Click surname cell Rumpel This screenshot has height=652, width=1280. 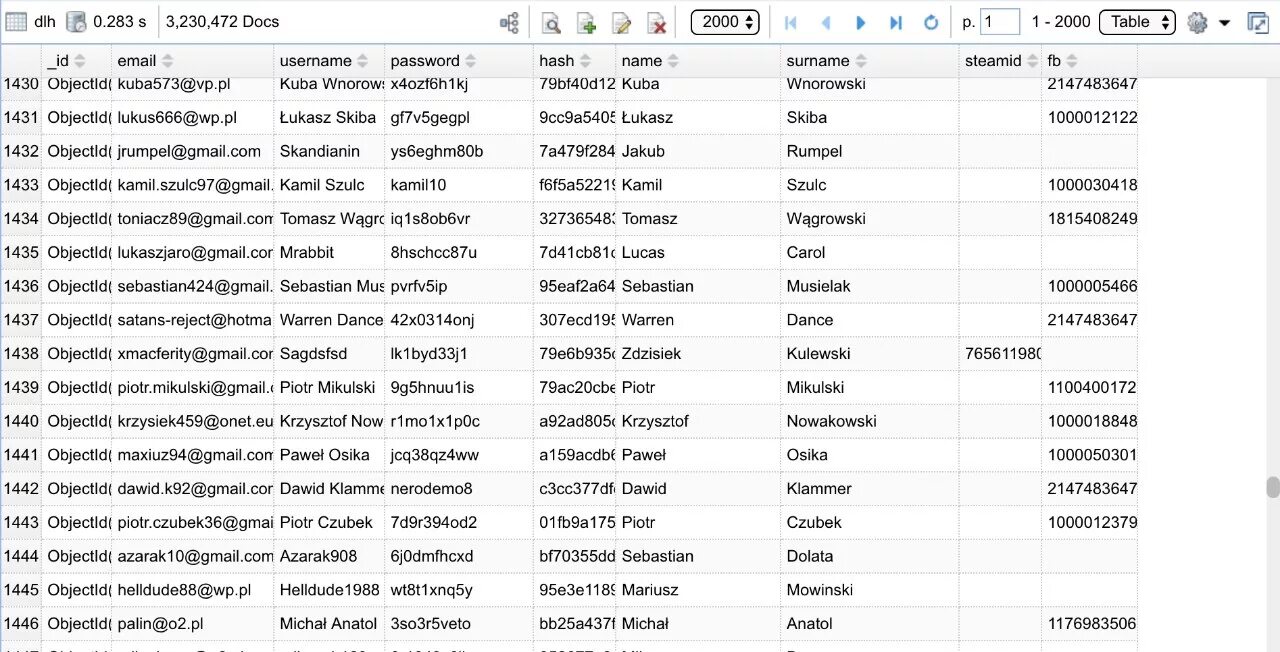pyautogui.click(x=870, y=152)
